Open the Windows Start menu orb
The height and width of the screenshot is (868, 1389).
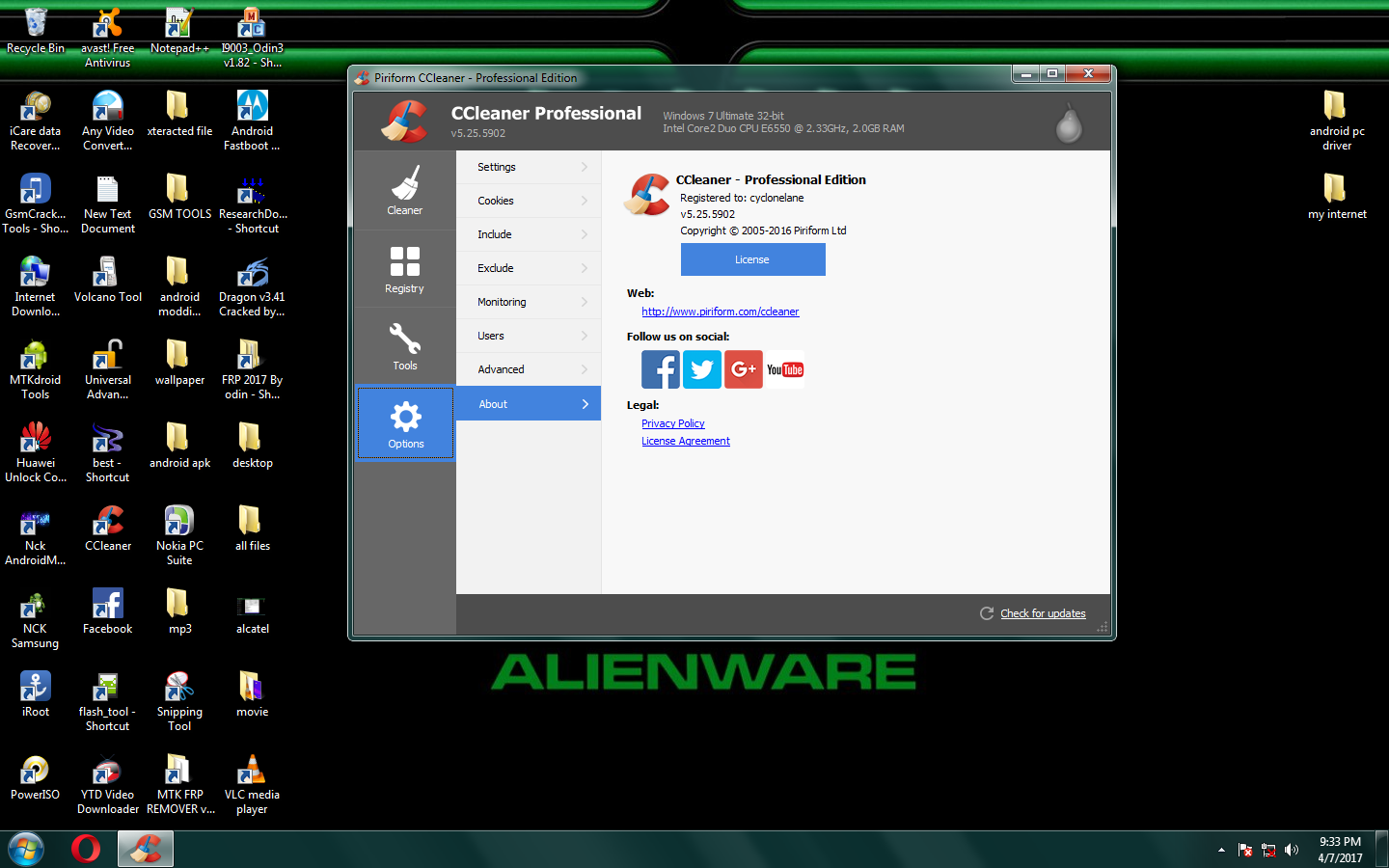[x=26, y=849]
